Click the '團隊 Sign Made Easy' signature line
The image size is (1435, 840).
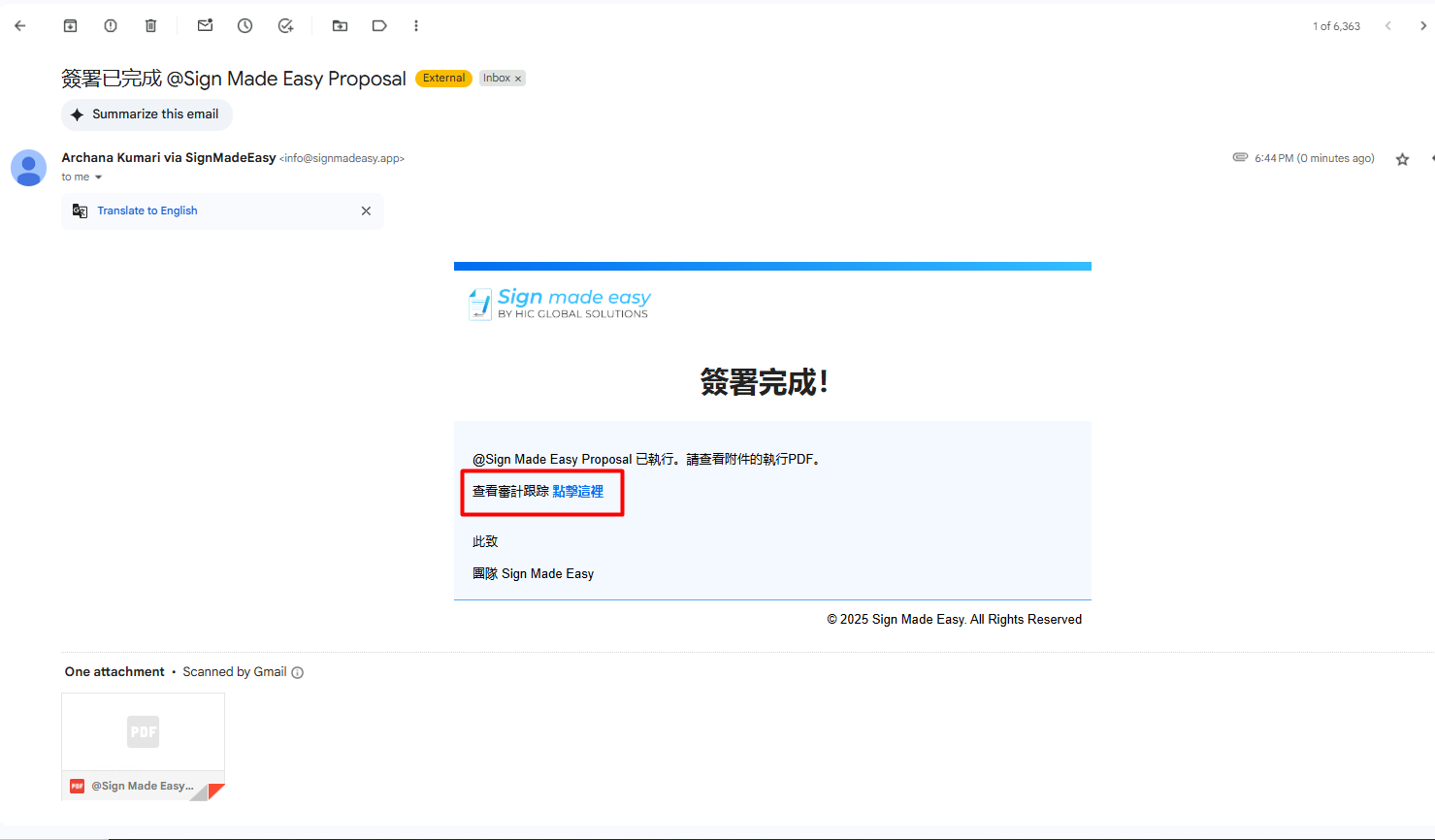(x=534, y=574)
